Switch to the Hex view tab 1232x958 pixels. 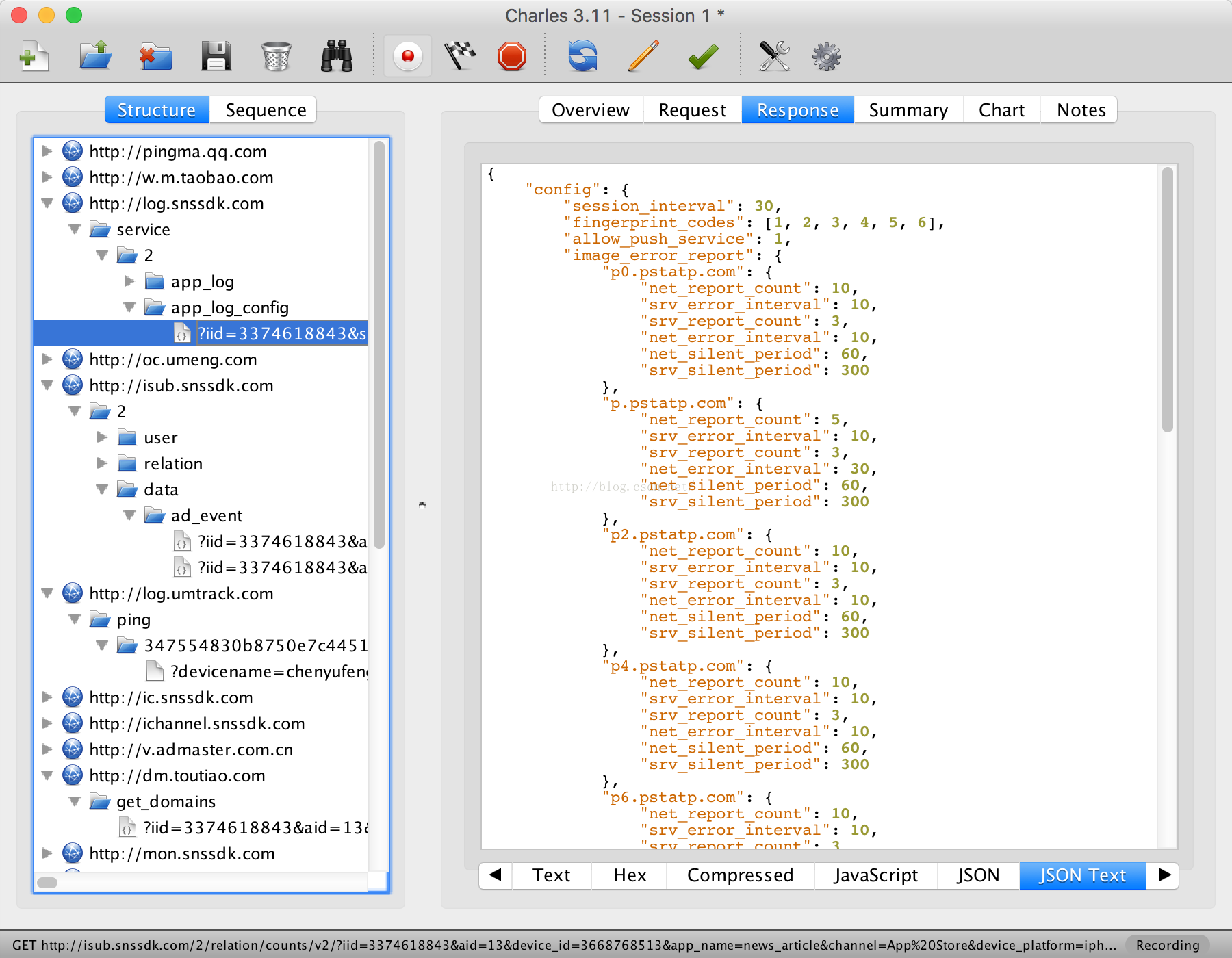coord(629,875)
